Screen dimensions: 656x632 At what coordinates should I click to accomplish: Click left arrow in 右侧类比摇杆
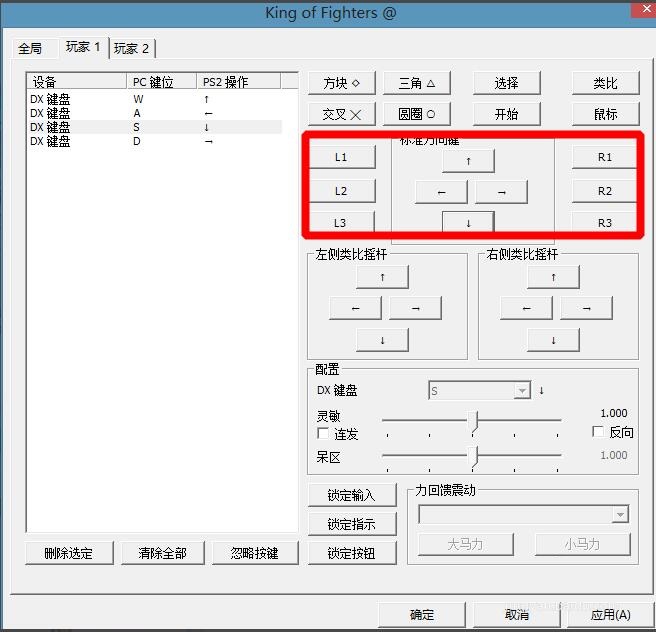527,308
